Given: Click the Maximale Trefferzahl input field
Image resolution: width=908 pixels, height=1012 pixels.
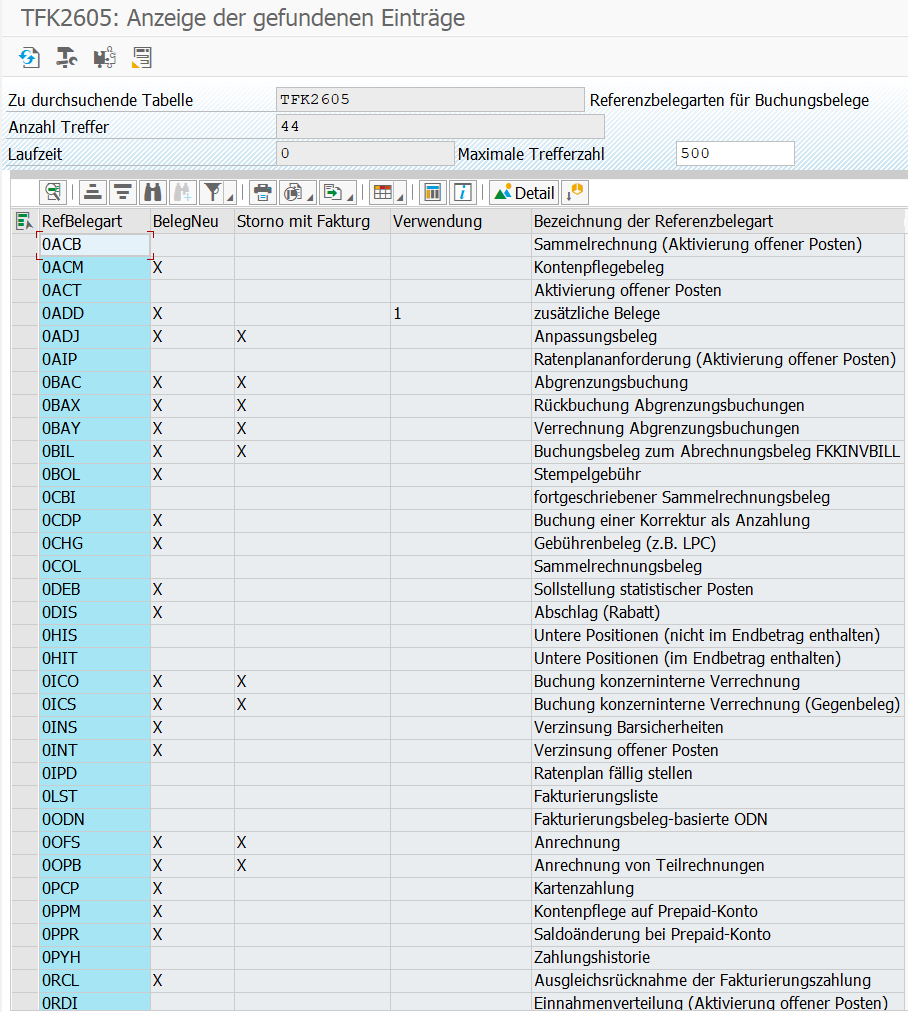Looking at the screenshot, I should point(735,154).
